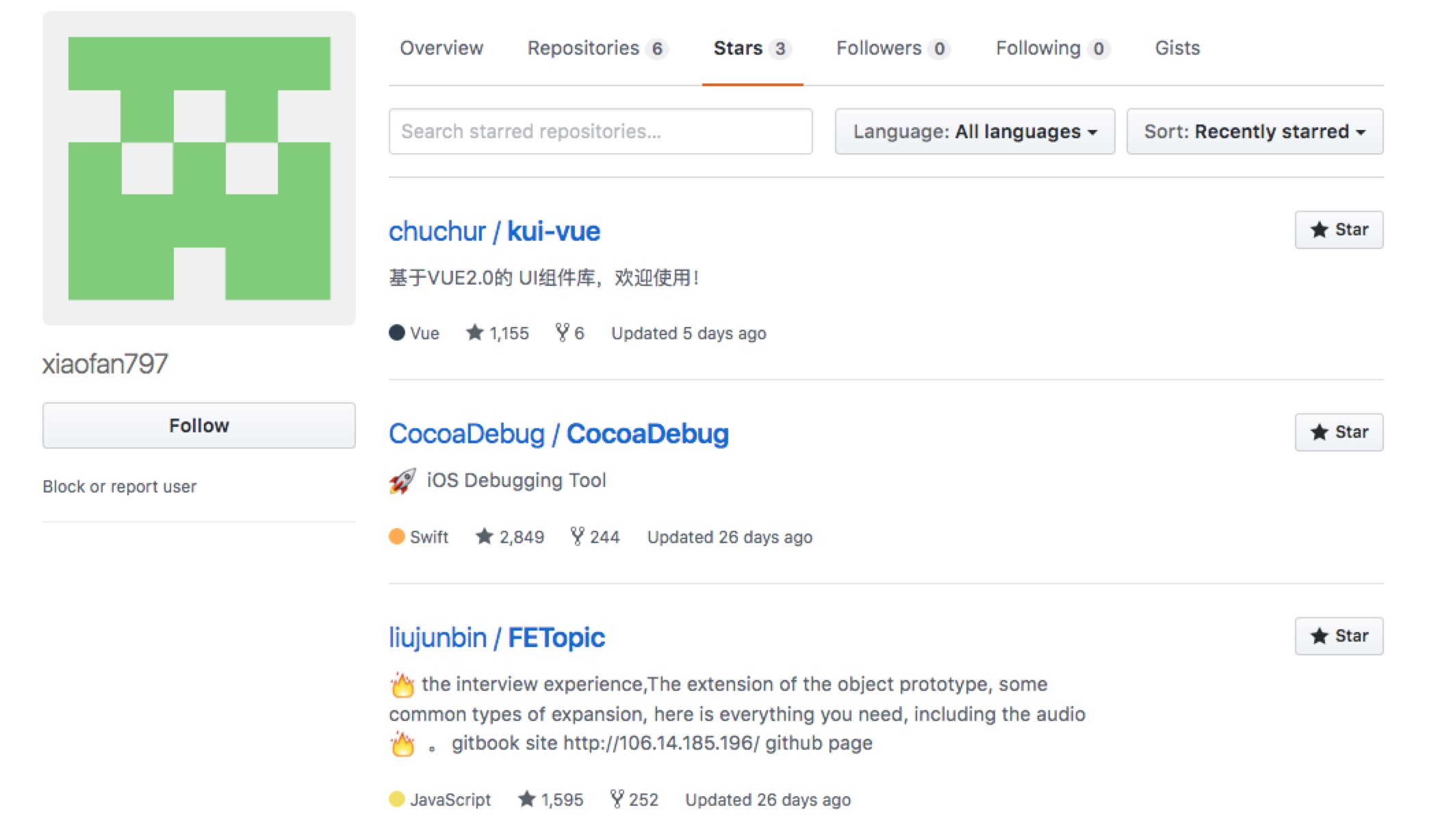The image size is (1451, 840).
Task: Switch to the Repositories tab
Action: pos(598,48)
